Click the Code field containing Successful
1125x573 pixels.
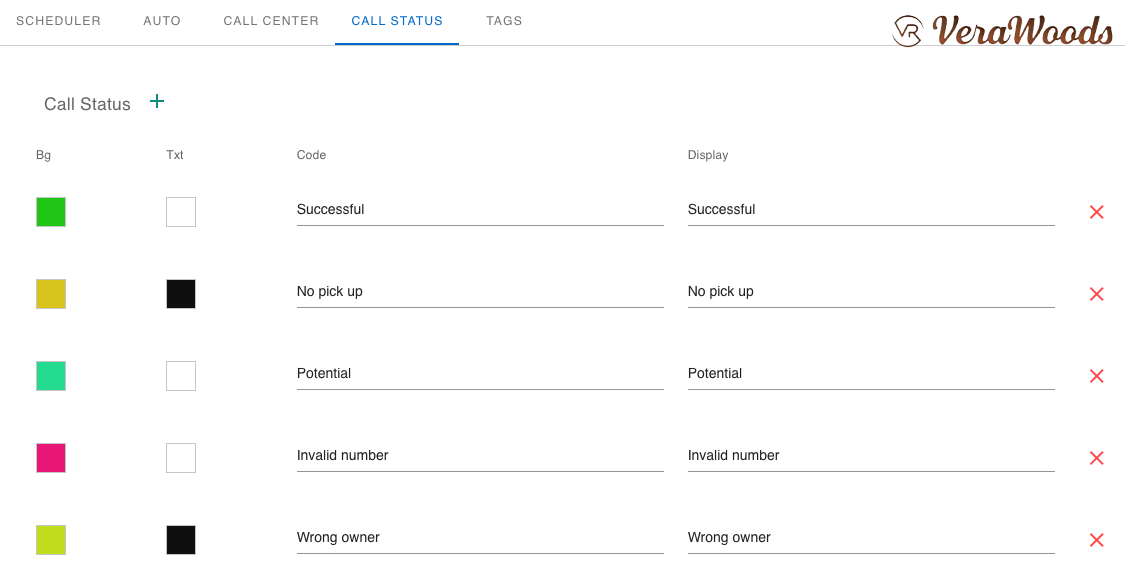pos(480,210)
